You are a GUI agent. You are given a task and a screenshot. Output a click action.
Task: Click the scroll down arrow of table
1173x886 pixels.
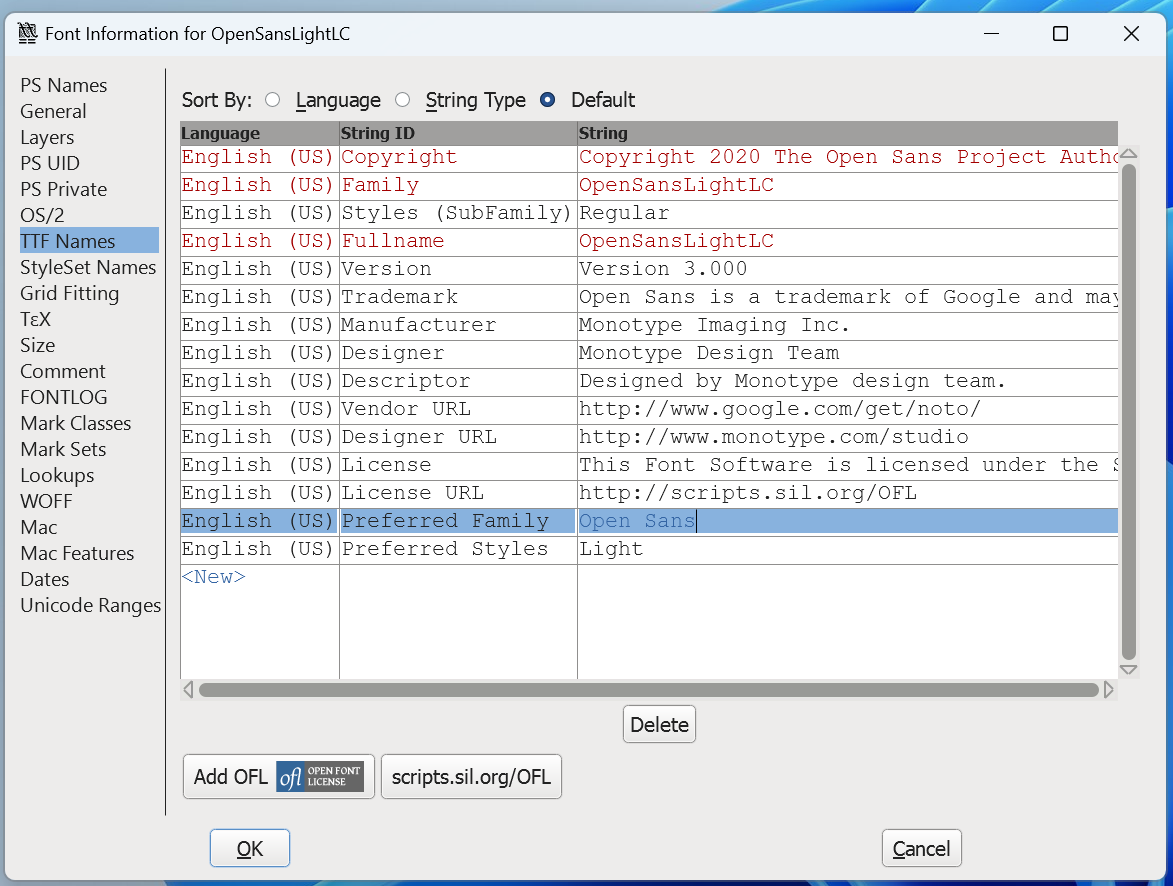coord(1128,669)
